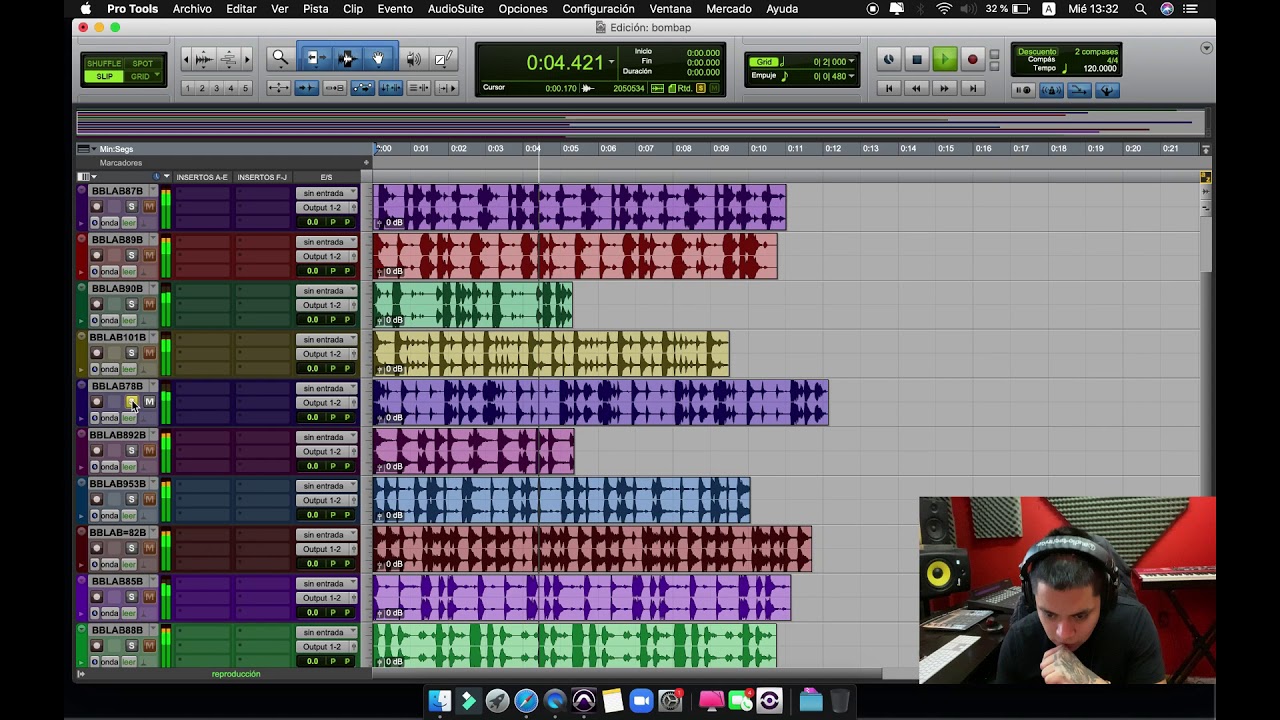Image resolution: width=1280 pixels, height=720 pixels.
Task: Click the track height zoom button
Action: point(229,59)
